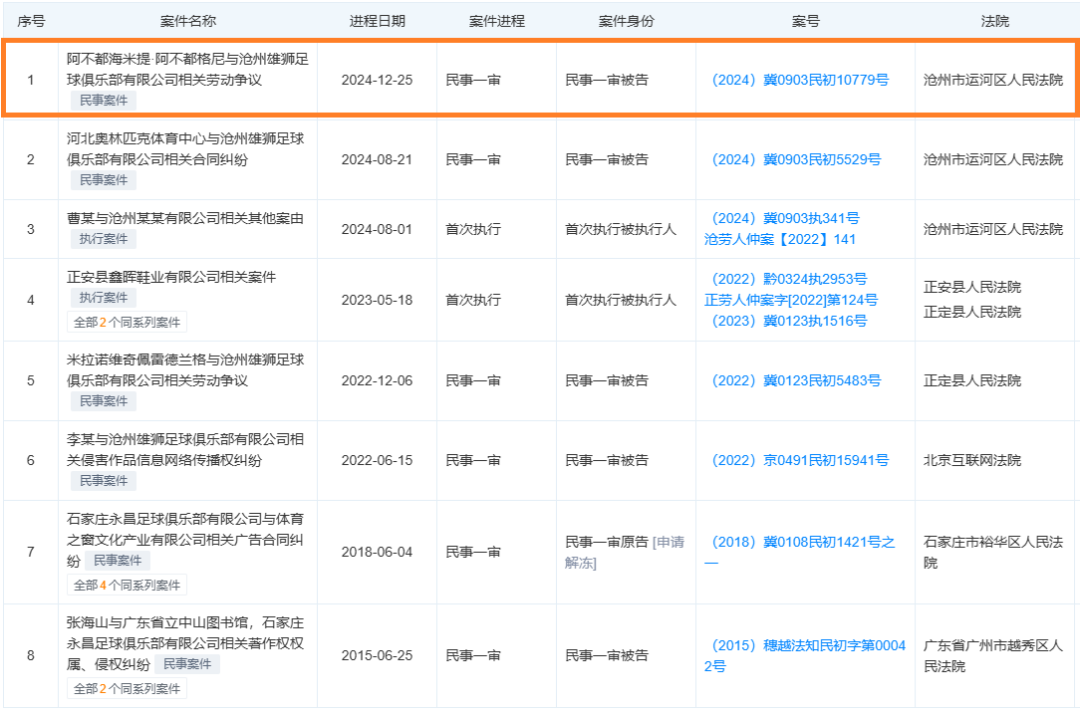Open case number (2023)冀0123执1516号

point(789,321)
